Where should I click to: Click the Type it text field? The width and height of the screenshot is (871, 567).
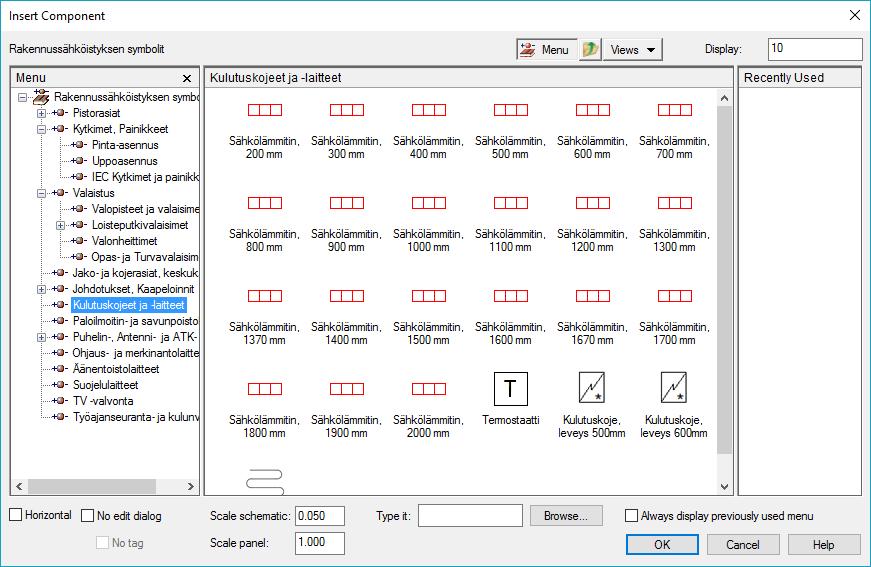[x=470, y=515]
